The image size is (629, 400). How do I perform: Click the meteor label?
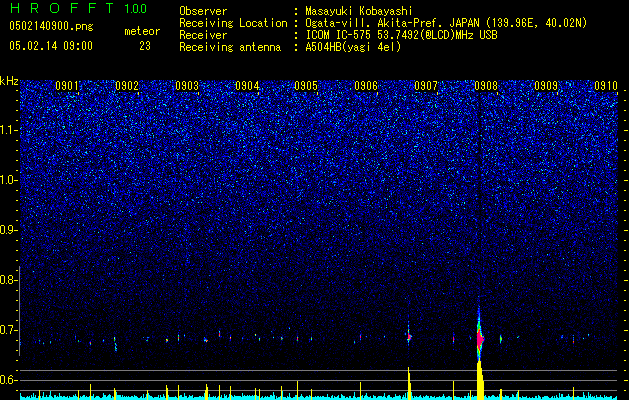coord(142,31)
